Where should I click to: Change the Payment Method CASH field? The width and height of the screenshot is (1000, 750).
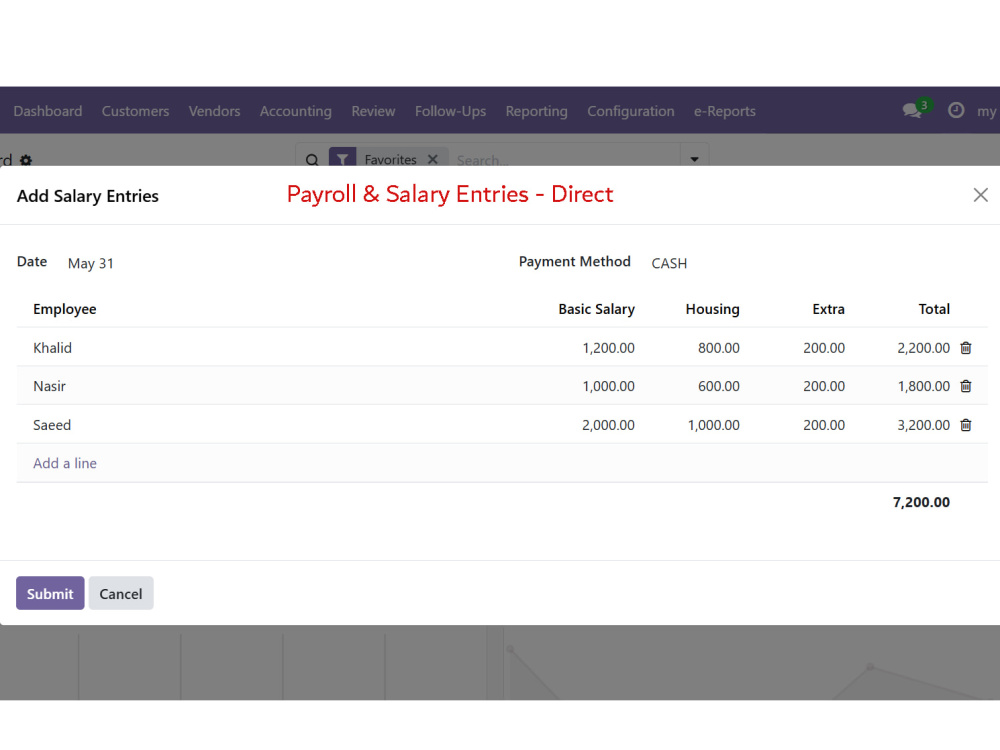coord(669,263)
